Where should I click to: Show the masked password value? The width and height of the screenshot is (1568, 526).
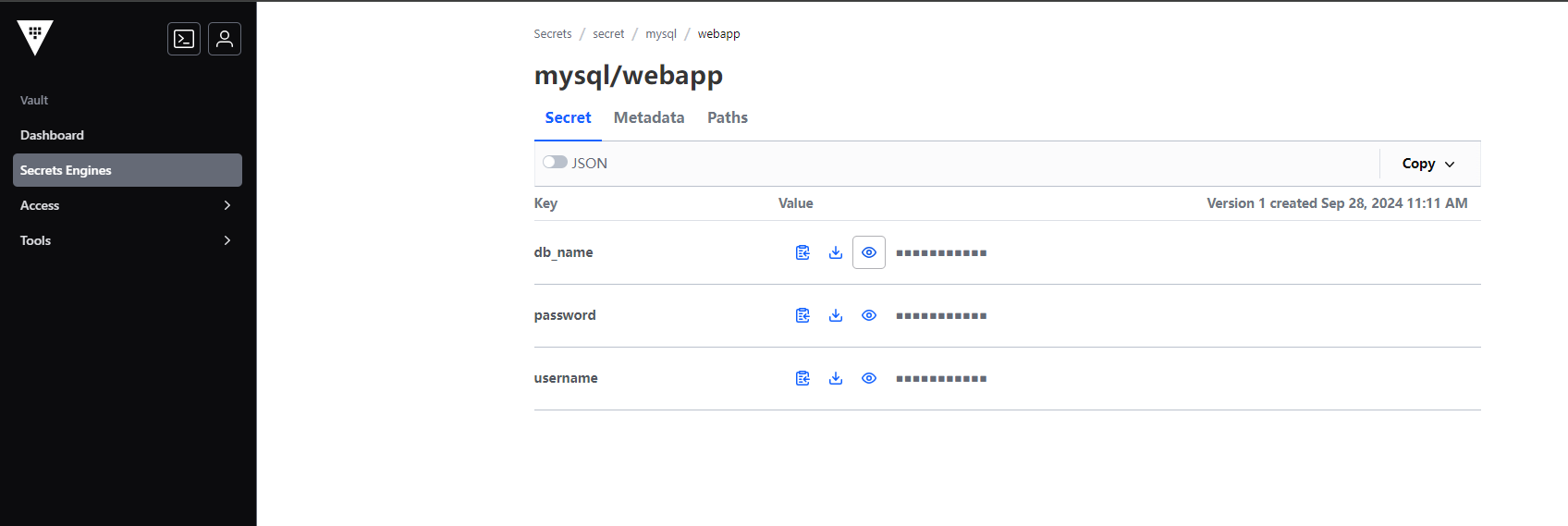tap(869, 315)
